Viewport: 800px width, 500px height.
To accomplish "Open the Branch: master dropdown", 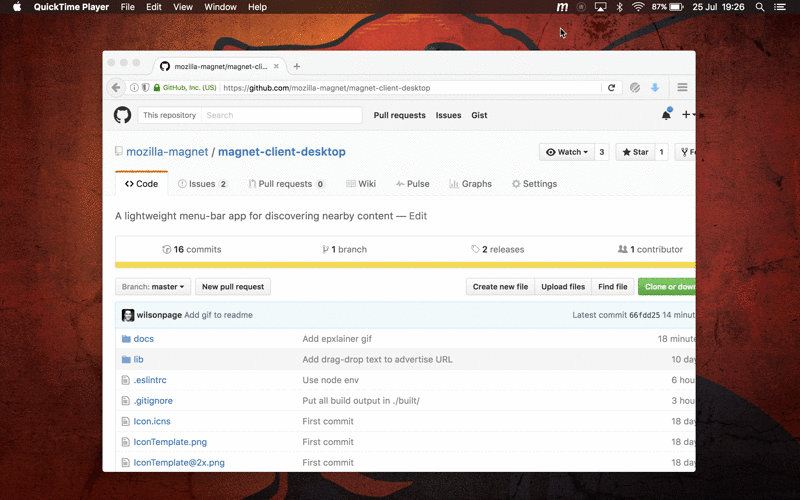I will [x=153, y=287].
